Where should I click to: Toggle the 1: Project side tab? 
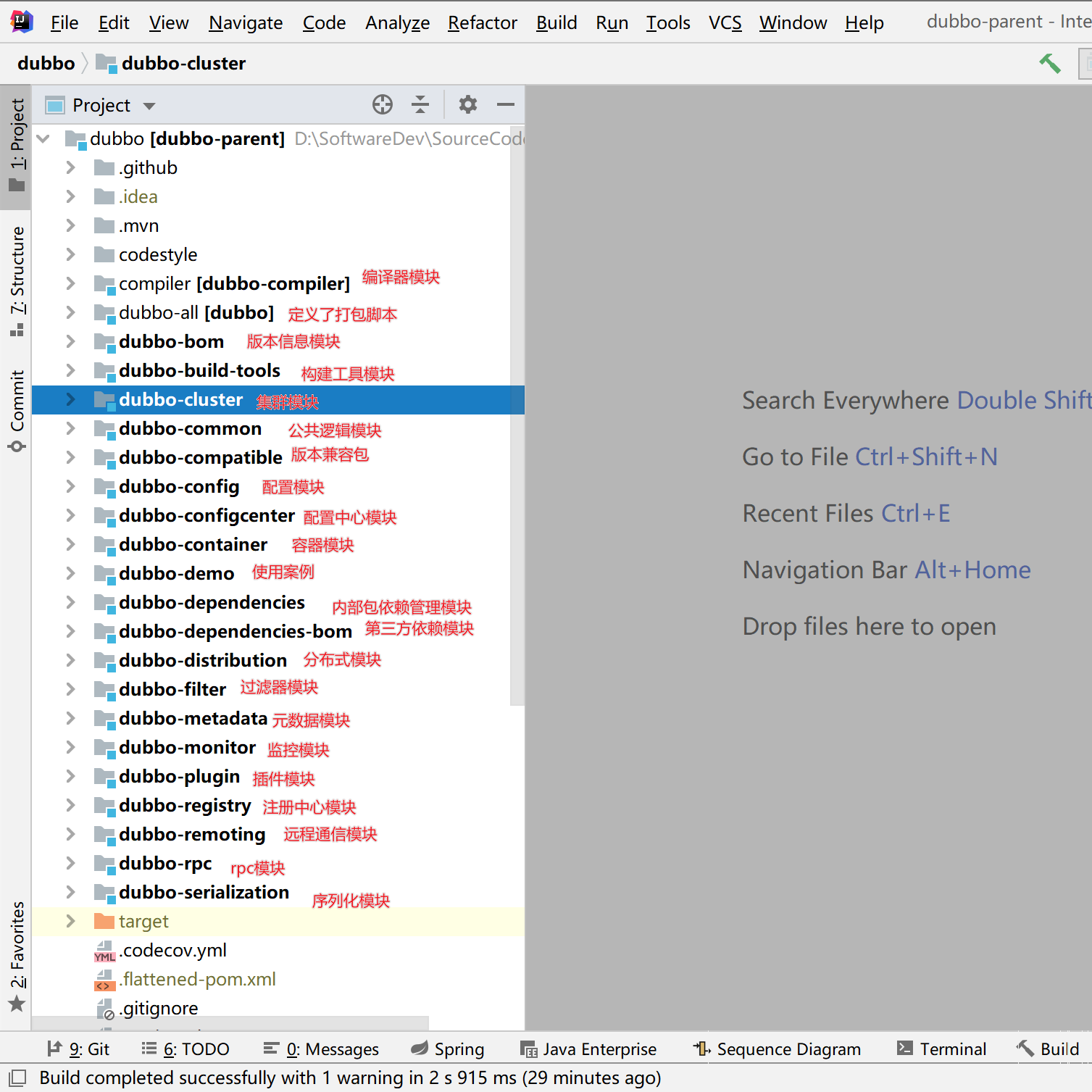(17, 146)
